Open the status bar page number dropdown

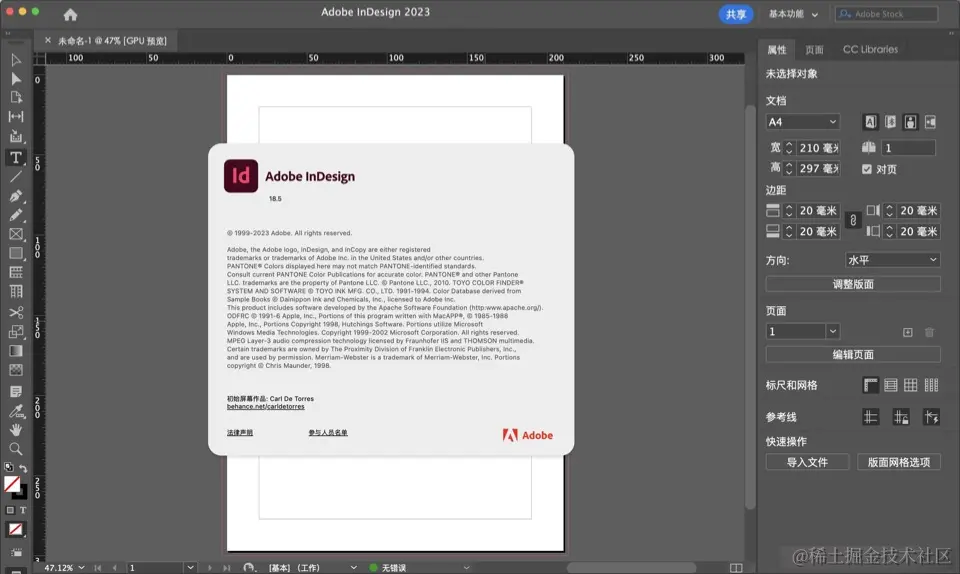190,568
